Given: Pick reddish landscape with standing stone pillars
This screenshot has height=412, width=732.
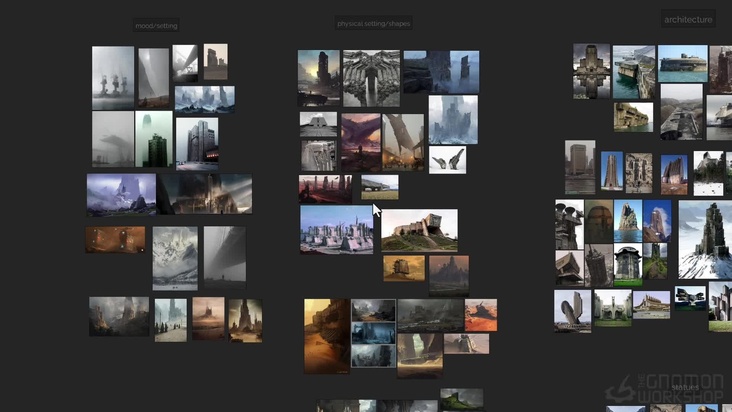Looking at the screenshot, I should click(x=325, y=189).
